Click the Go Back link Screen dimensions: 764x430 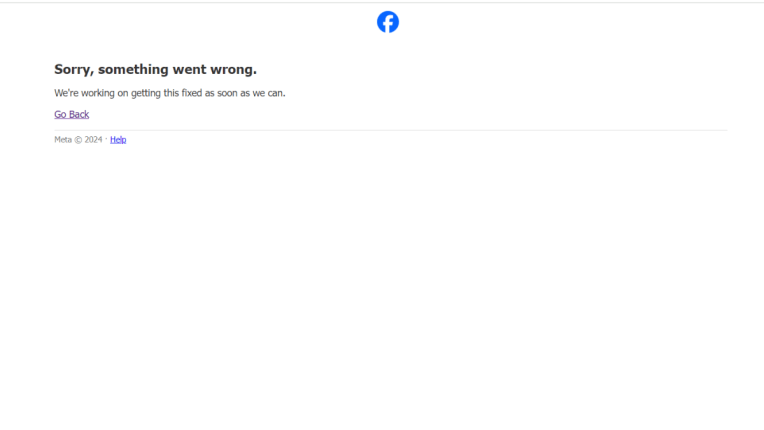(72, 114)
